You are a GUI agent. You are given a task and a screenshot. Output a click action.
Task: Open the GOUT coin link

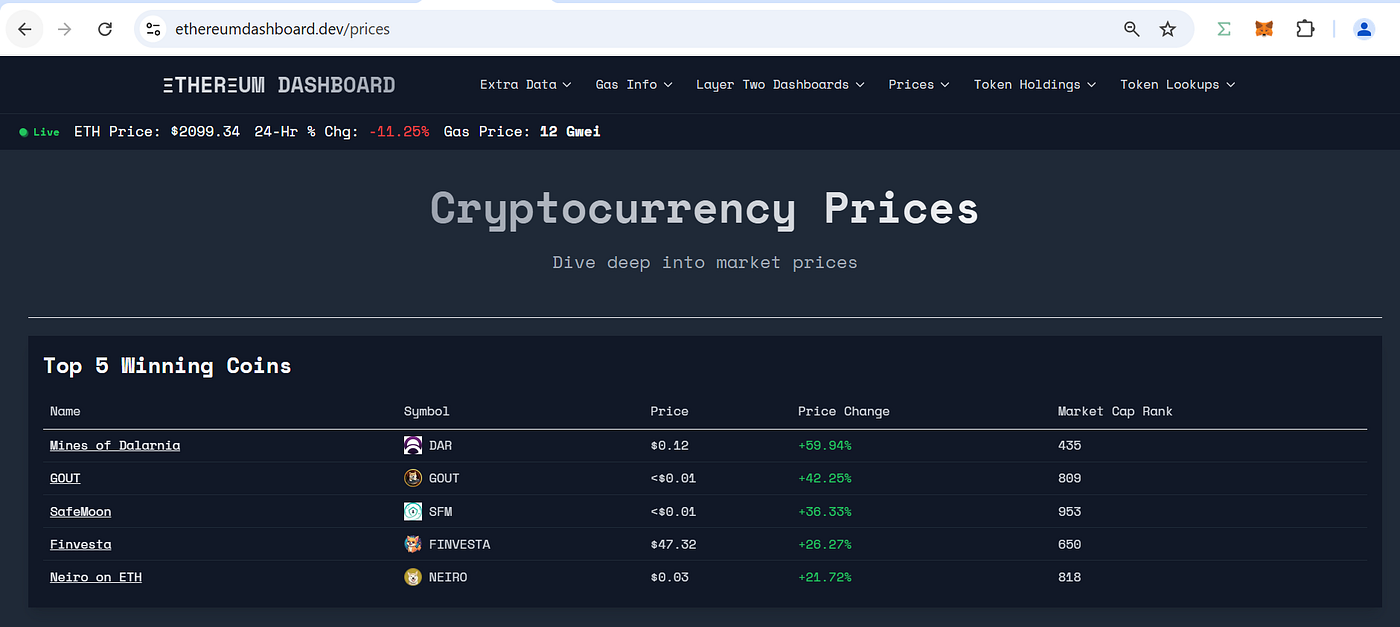[x=65, y=478]
